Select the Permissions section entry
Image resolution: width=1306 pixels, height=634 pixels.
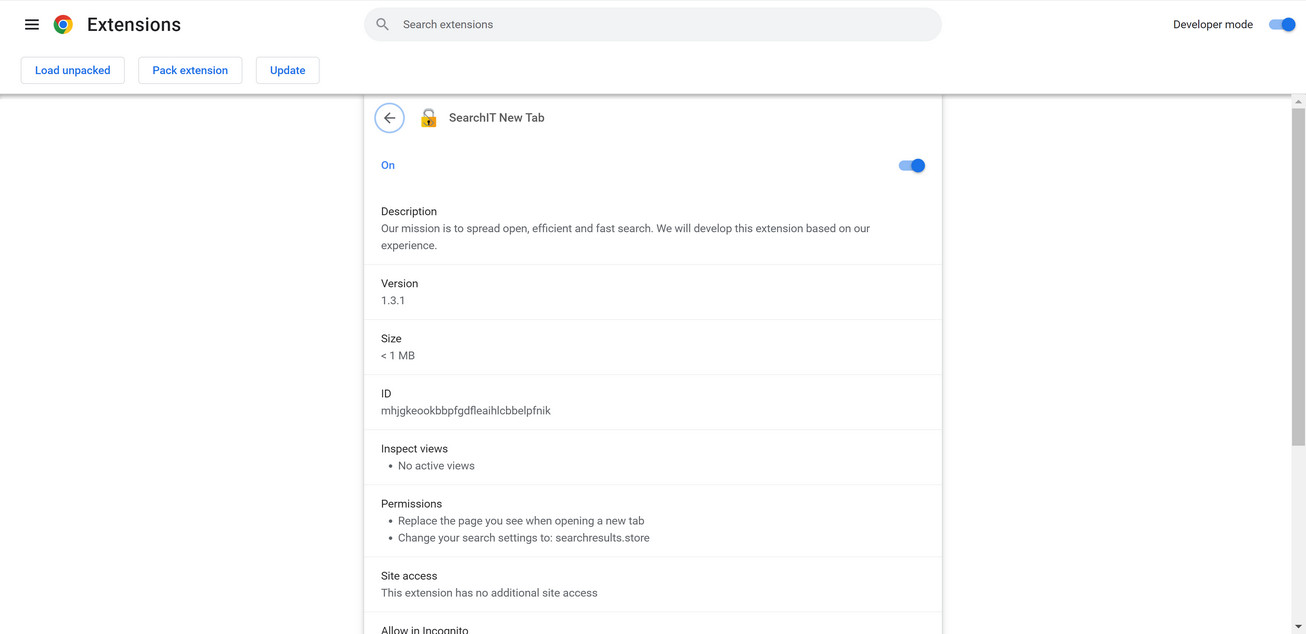pyautogui.click(x=411, y=503)
